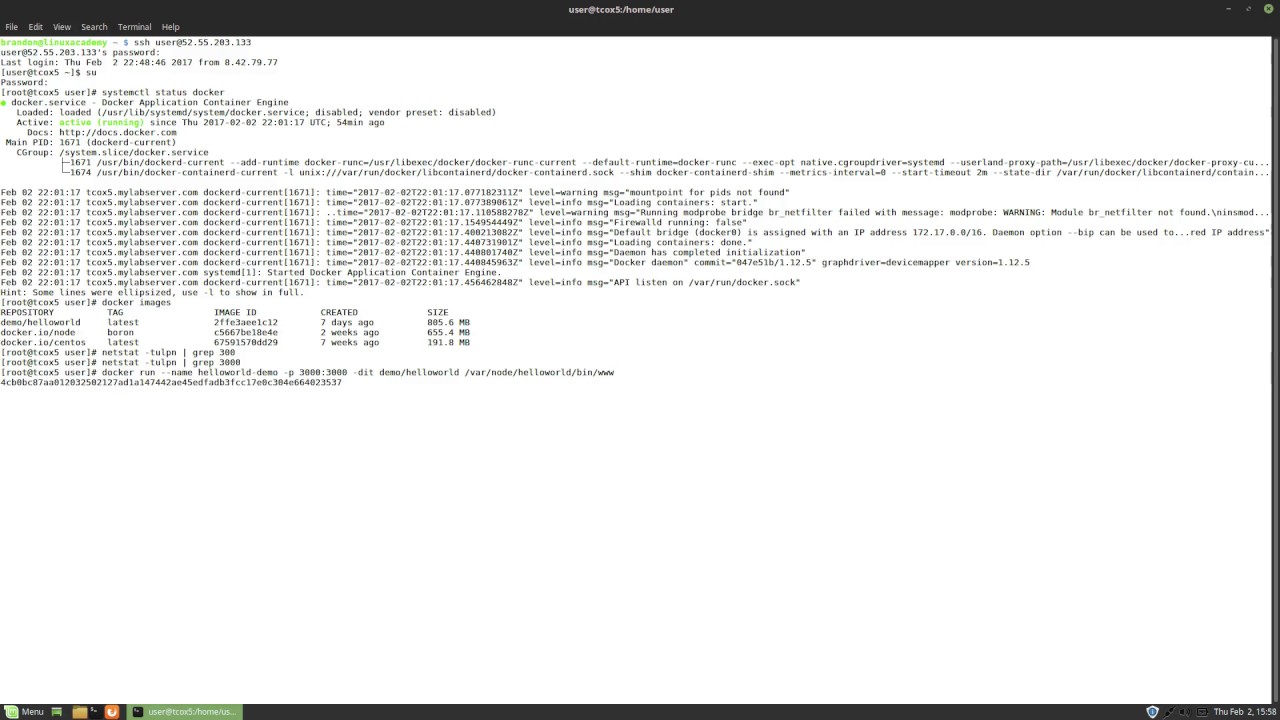This screenshot has height=720, width=1280.
Task: Click the 'docker run --name helloworld-demo' command line
Action: click(358, 372)
